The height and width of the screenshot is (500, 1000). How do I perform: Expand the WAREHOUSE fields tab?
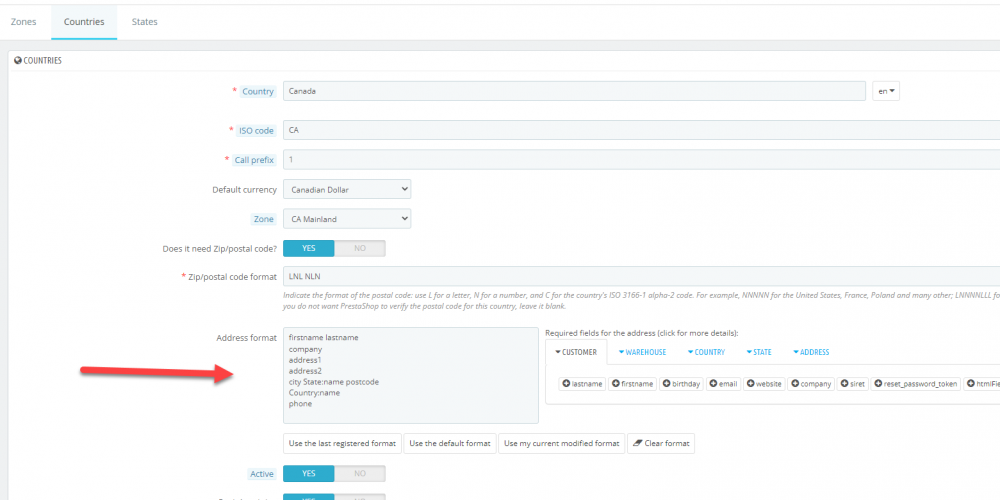coord(642,352)
